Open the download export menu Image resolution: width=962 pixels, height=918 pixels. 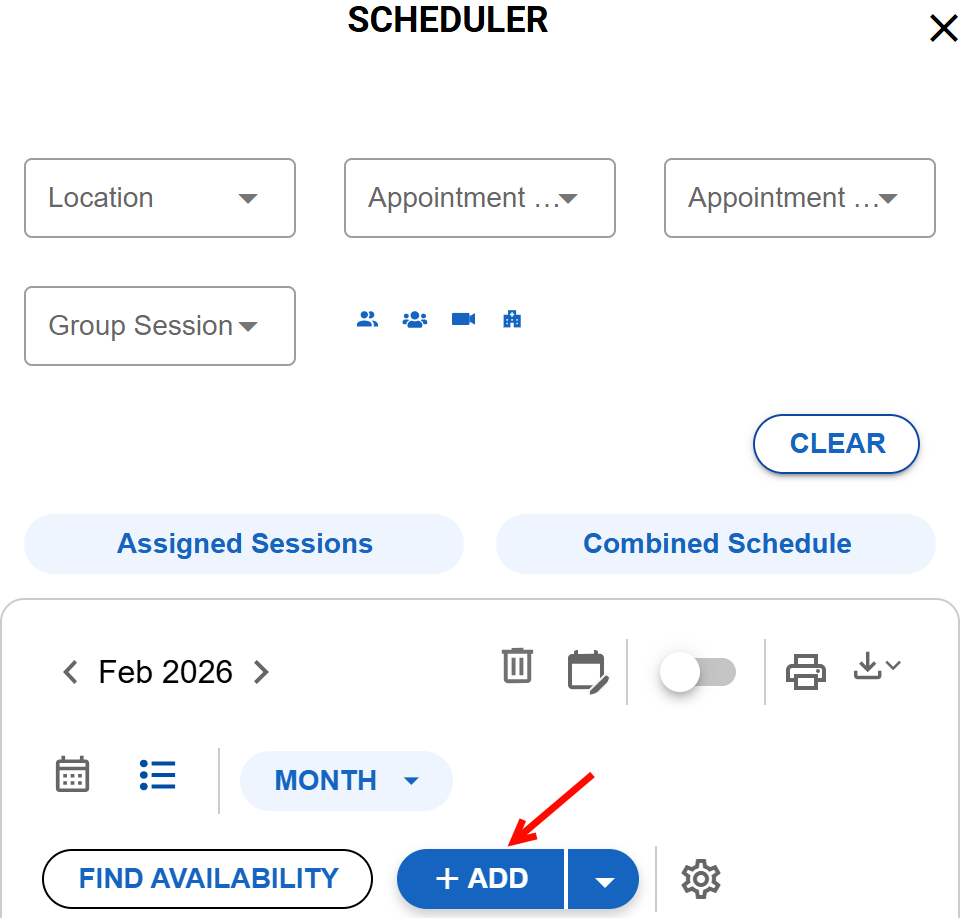point(877,667)
